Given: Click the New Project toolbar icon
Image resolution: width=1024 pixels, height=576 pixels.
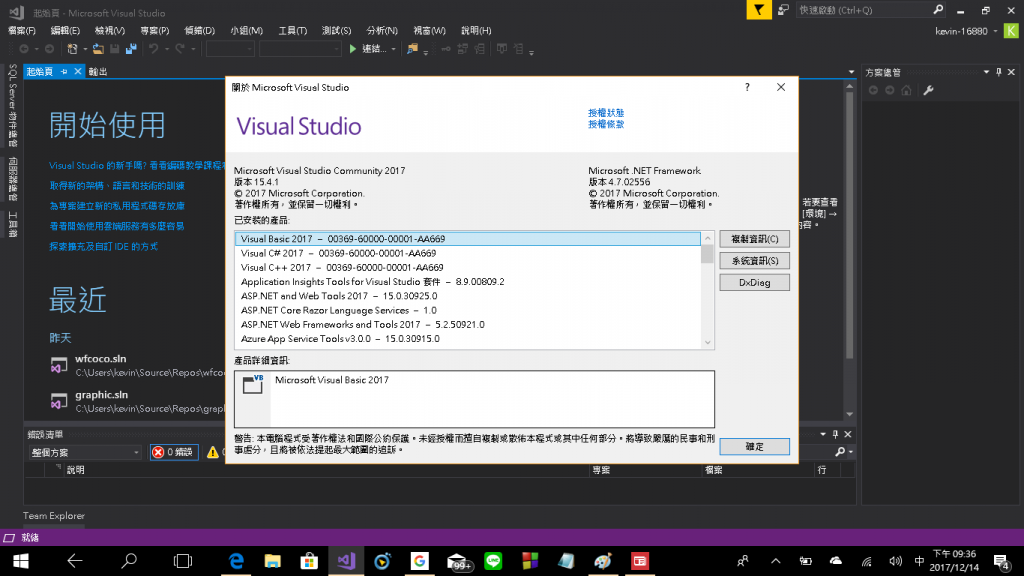Looking at the screenshot, I should point(72,49).
